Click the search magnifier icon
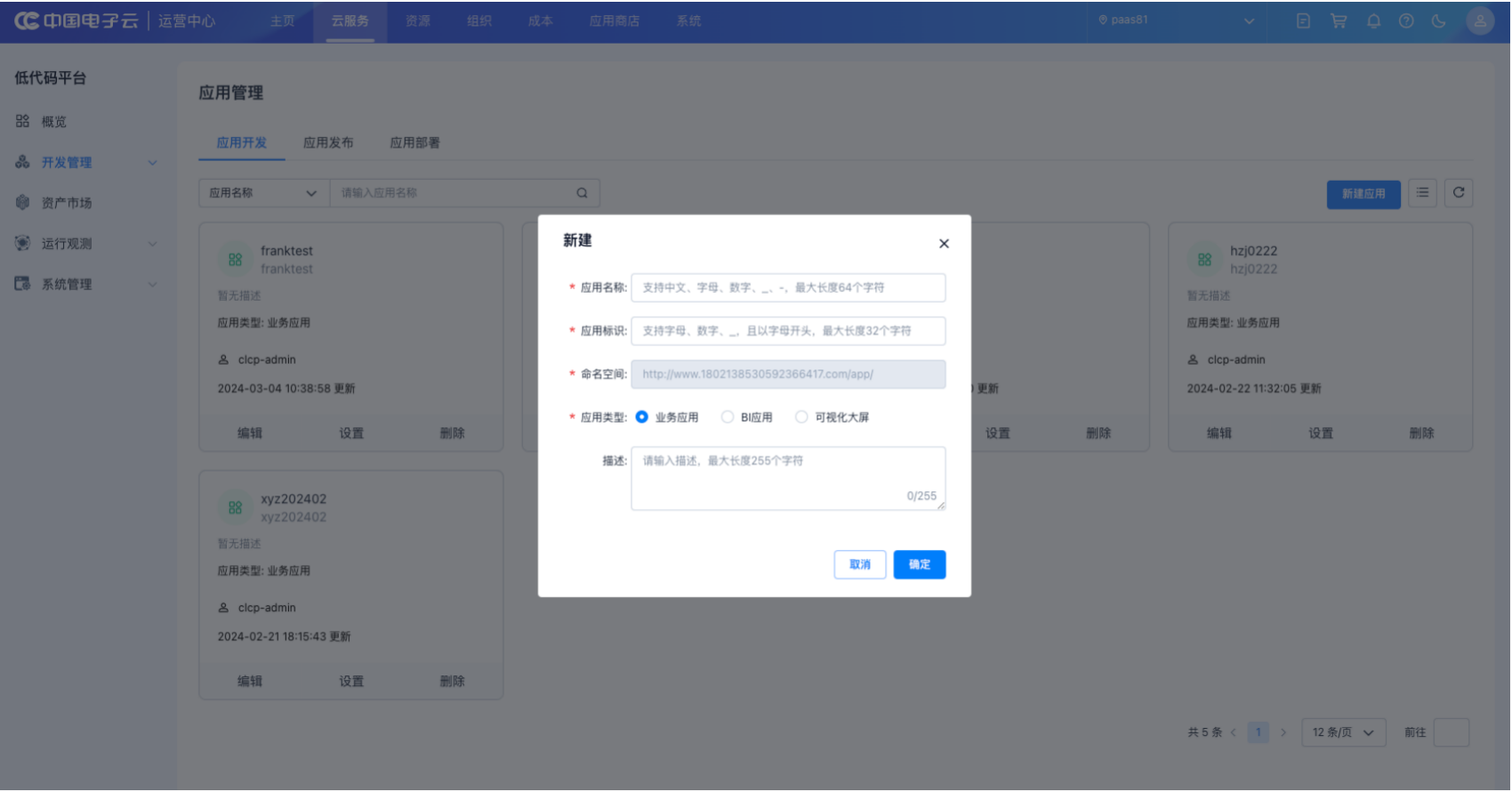The width and height of the screenshot is (1512, 792). click(582, 193)
